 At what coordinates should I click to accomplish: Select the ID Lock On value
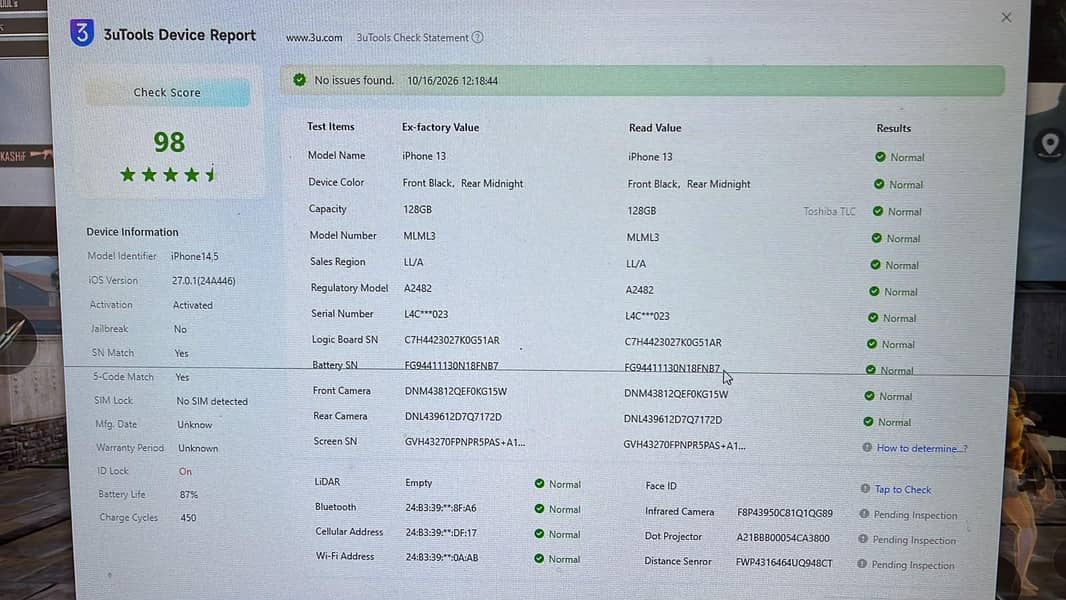pyautogui.click(x=185, y=471)
